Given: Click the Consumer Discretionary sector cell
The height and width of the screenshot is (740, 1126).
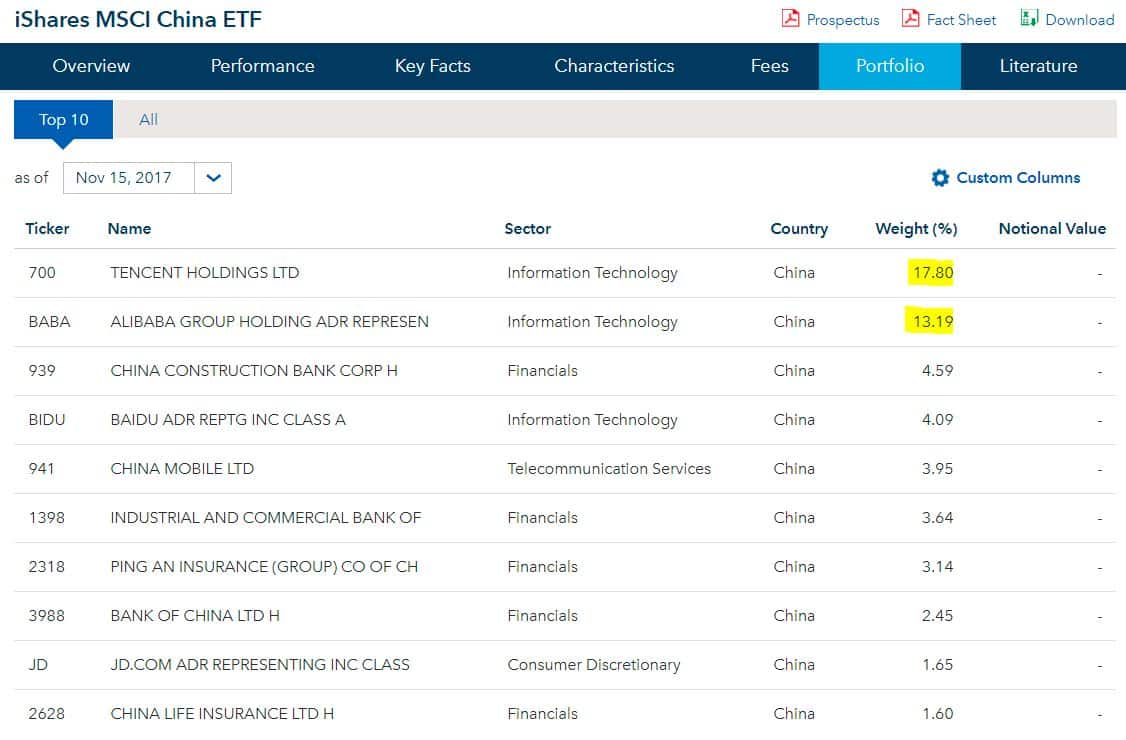Looking at the screenshot, I should click(x=593, y=665).
